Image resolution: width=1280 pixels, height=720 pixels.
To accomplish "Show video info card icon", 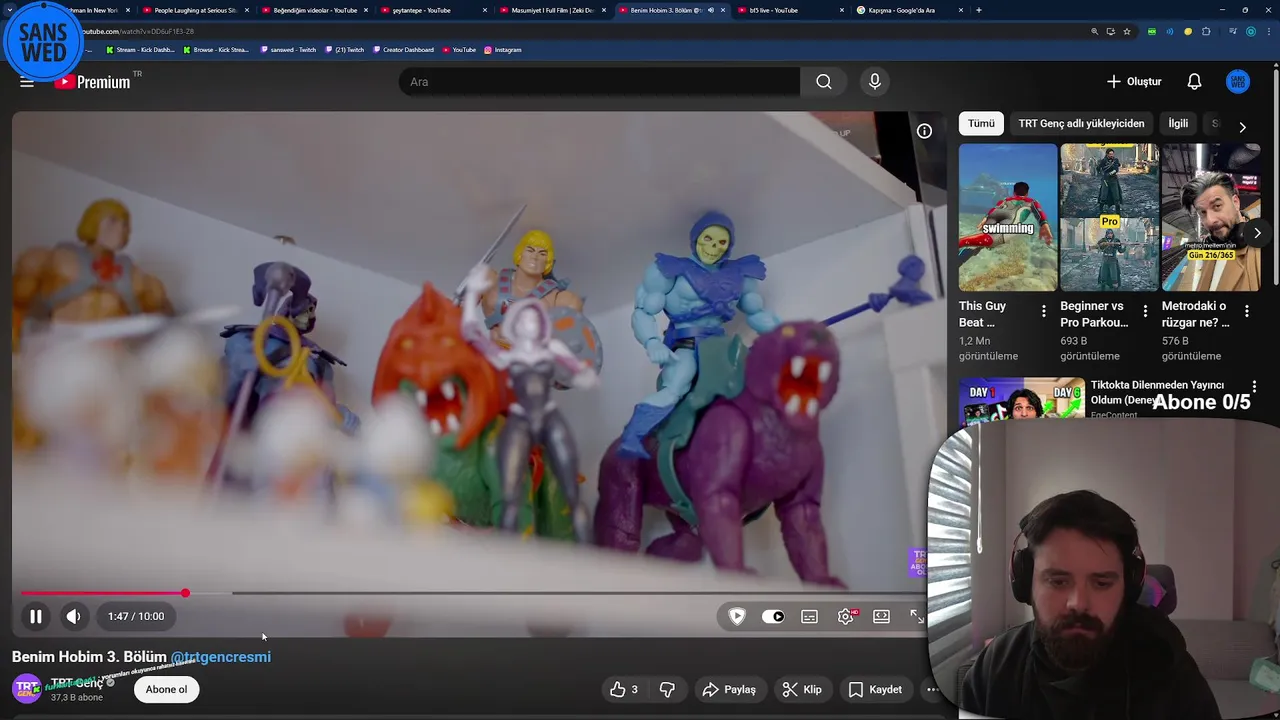I will coord(925,131).
